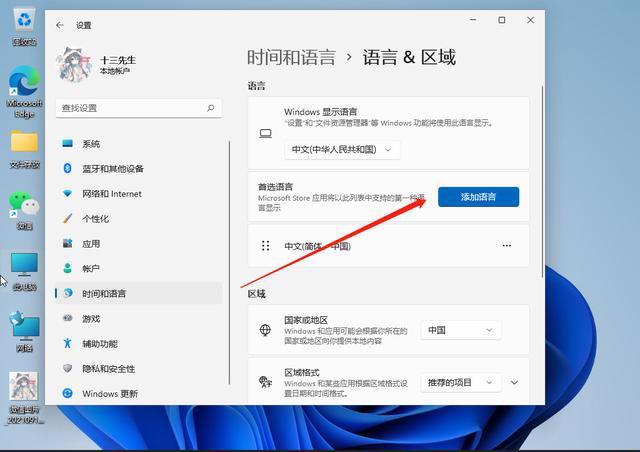Click the content pane vertical scrollbar

click(542, 182)
